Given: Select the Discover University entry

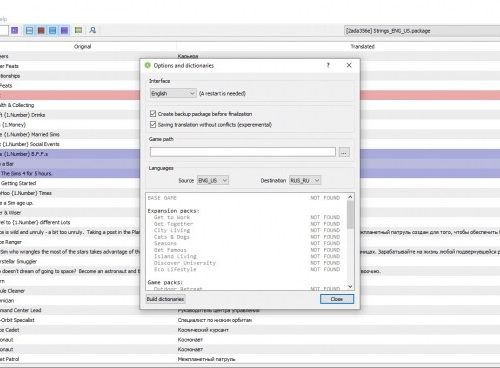Looking at the screenshot, I should (x=185, y=263).
